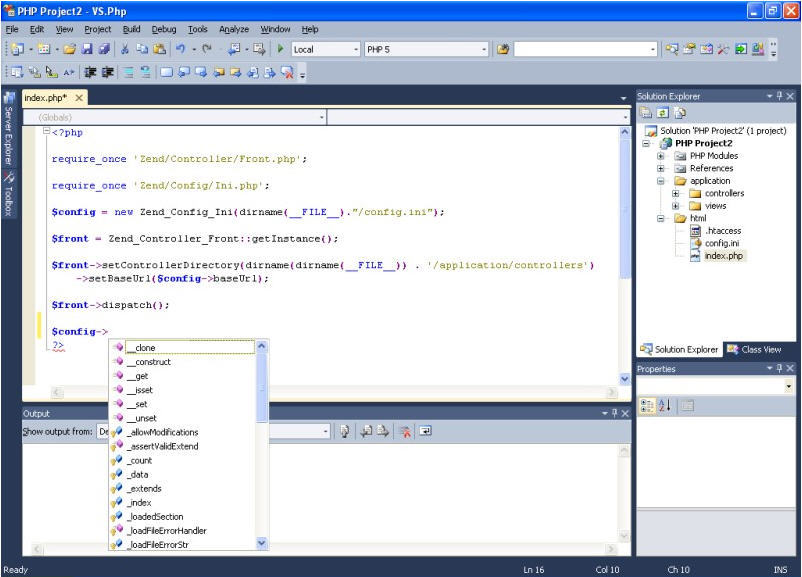Open the Local configuration dropdown

pos(356,50)
